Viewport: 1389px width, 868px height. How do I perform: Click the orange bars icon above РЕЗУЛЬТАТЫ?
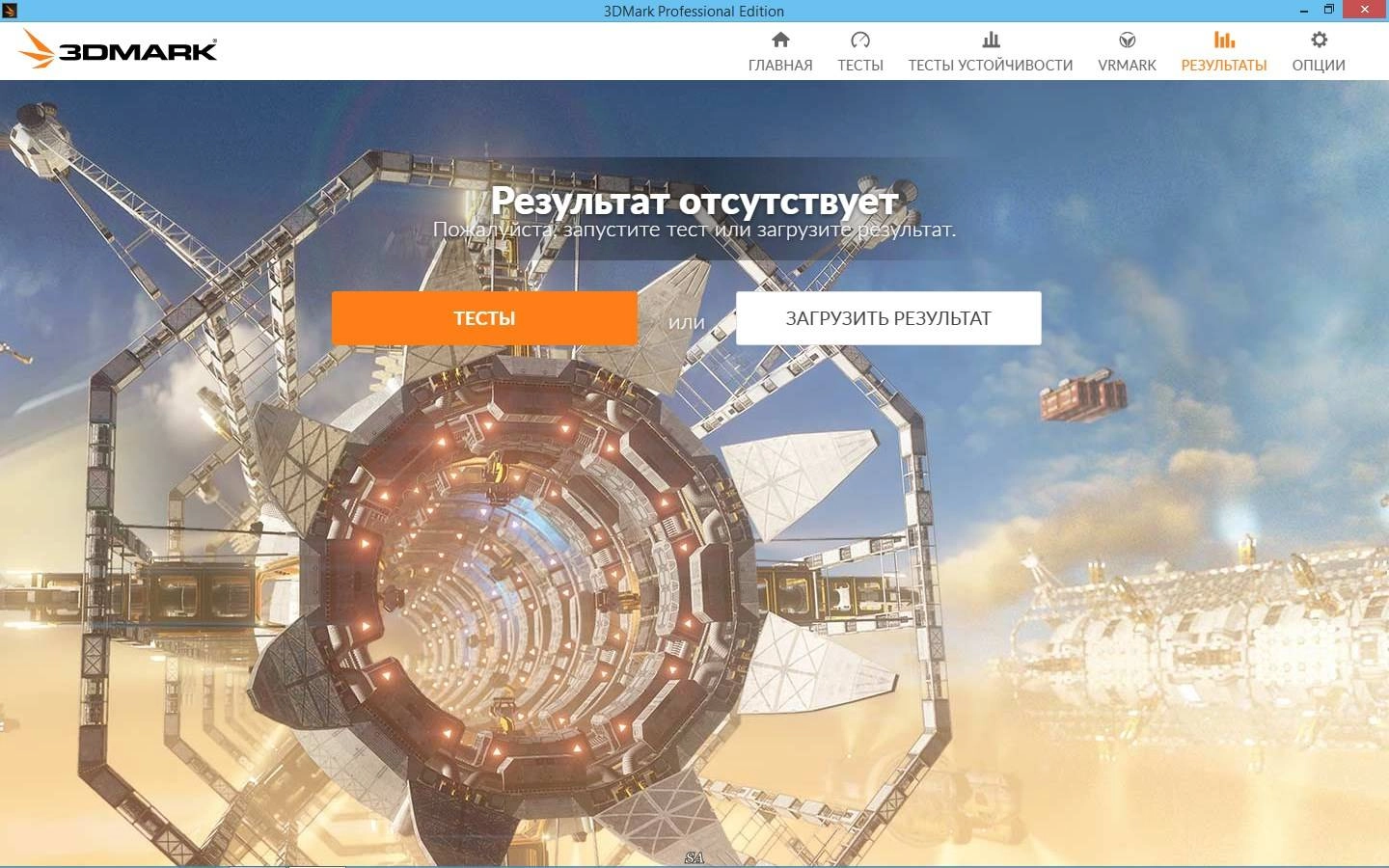1224,40
